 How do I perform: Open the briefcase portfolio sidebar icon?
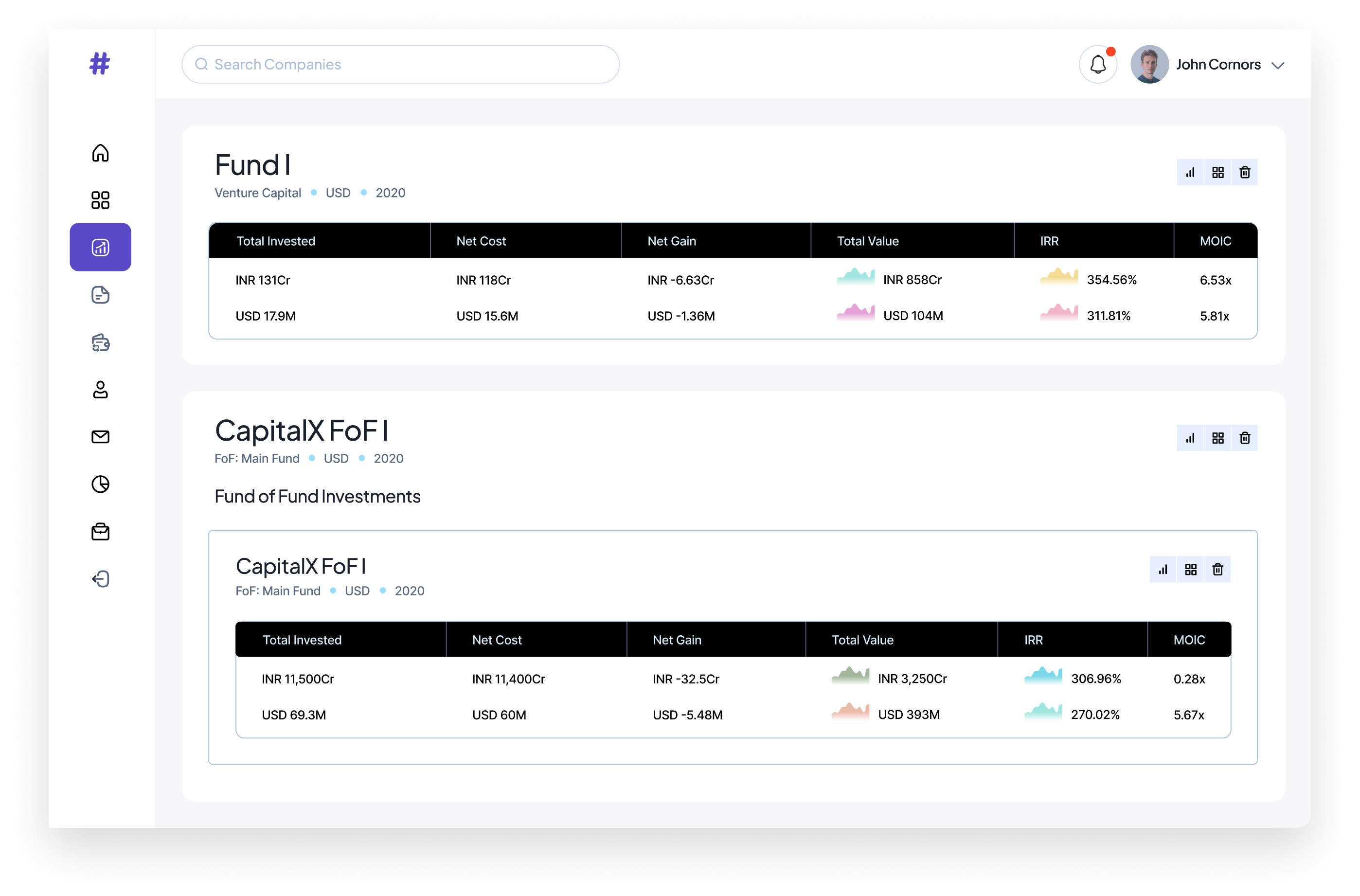click(101, 532)
